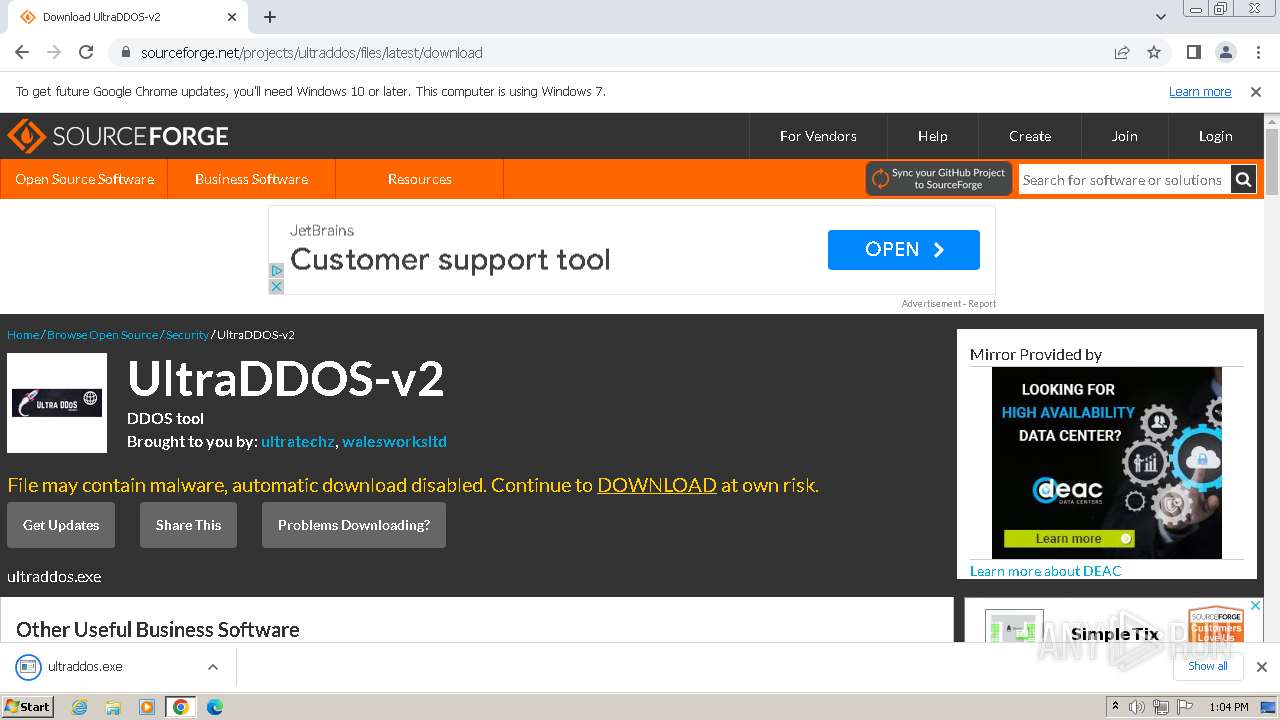This screenshot has height=720, width=1280.
Task: Click Get Updates button
Action: pos(61,525)
